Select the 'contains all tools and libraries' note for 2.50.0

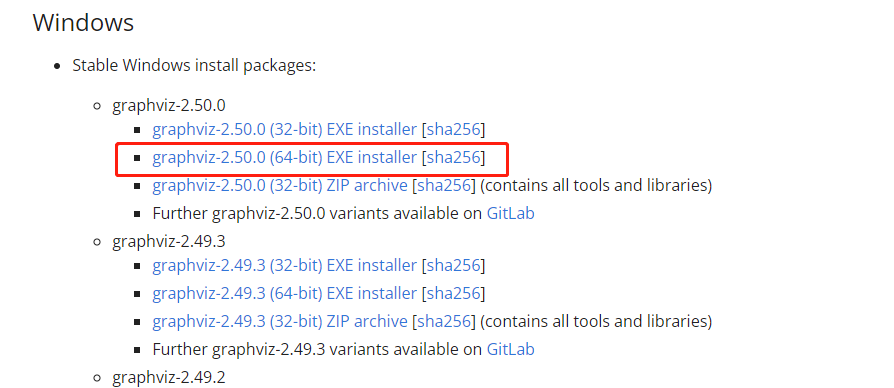pyautogui.click(x=596, y=185)
